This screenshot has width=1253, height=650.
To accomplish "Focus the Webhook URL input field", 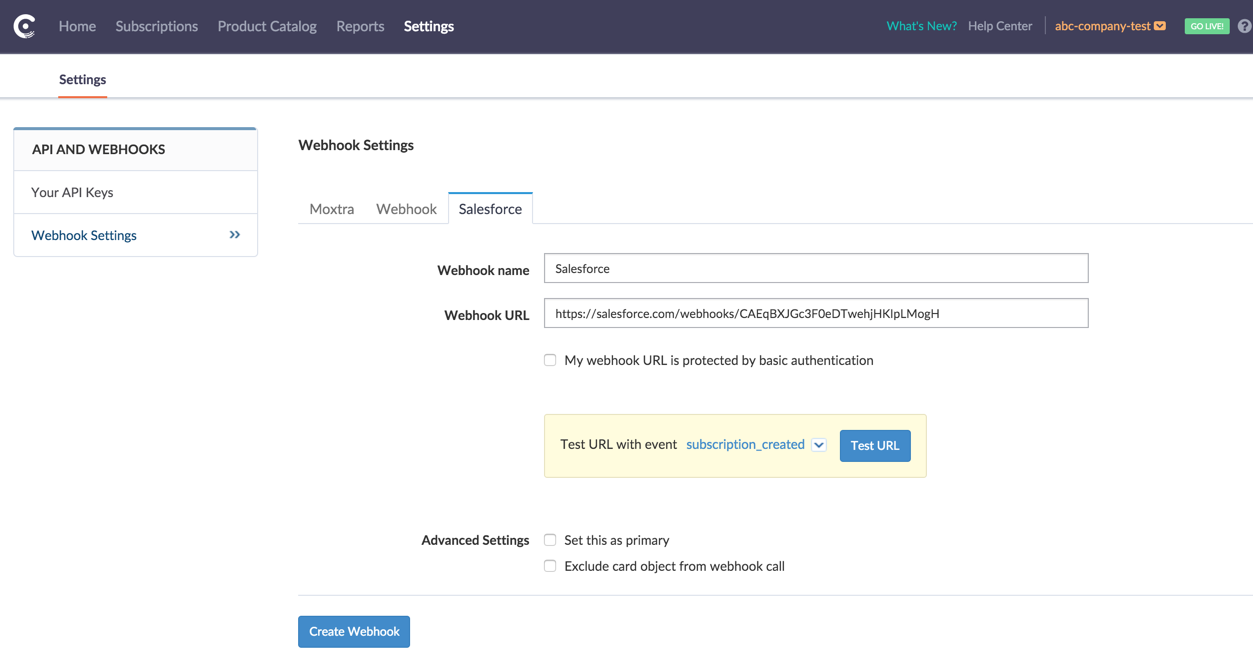I will (x=816, y=313).
